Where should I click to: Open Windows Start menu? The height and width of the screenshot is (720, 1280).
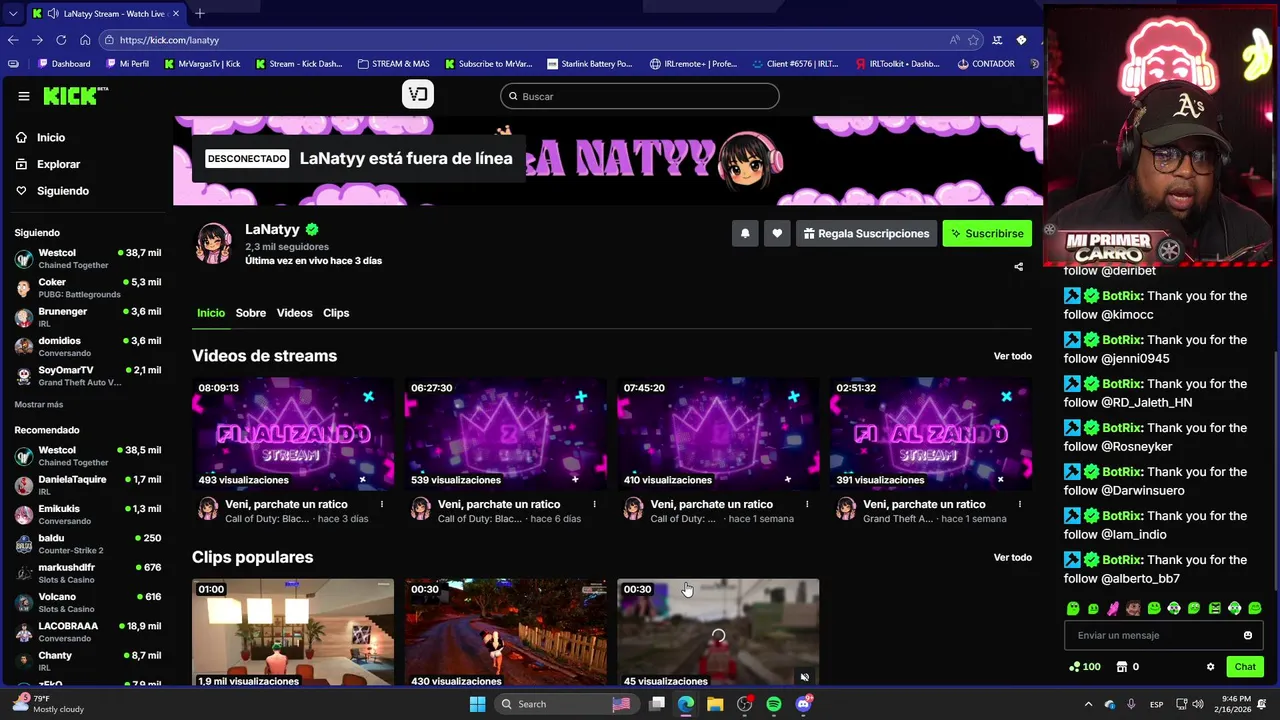tap(478, 704)
